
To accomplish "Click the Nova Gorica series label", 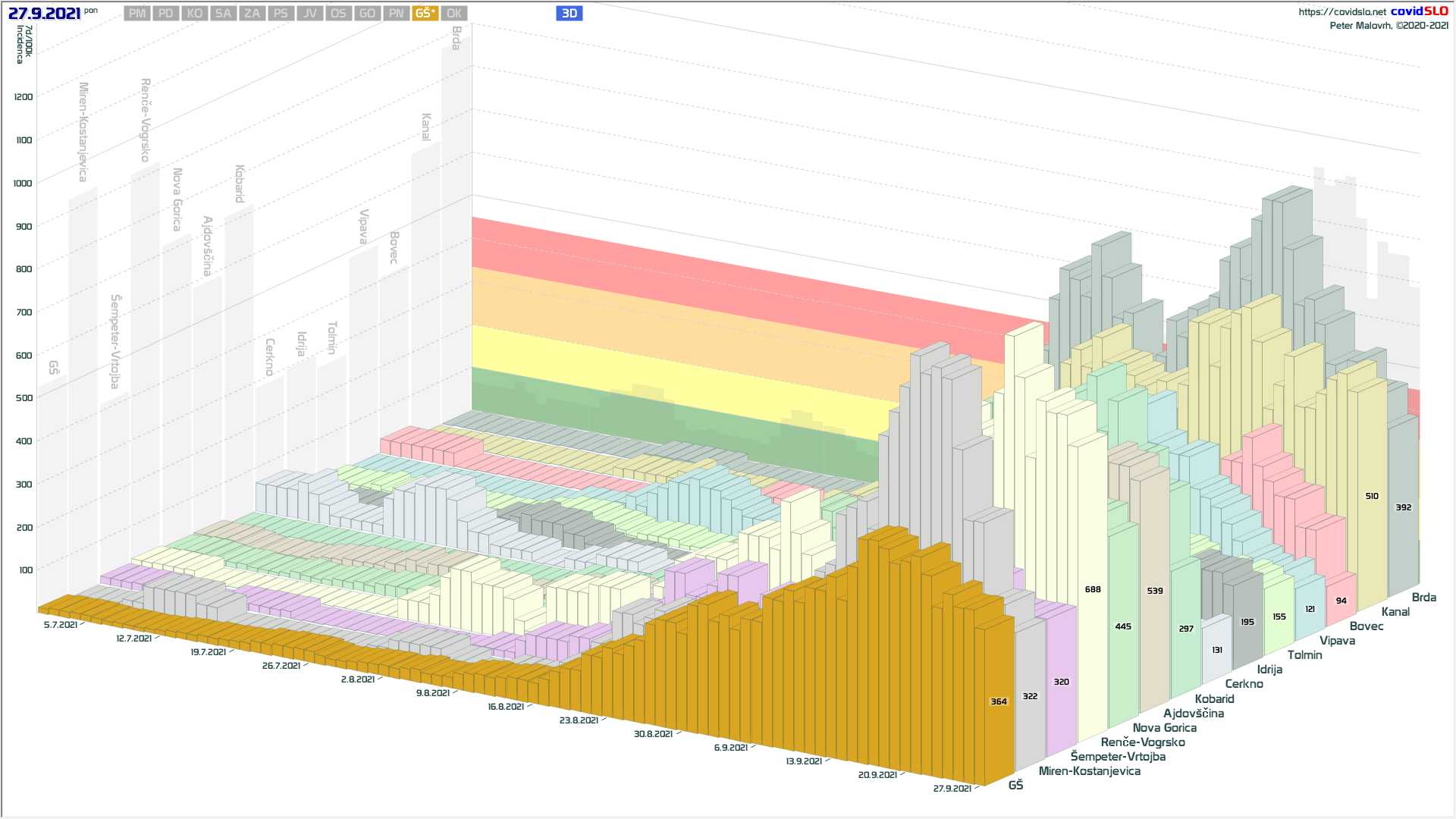I will [x=1164, y=728].
